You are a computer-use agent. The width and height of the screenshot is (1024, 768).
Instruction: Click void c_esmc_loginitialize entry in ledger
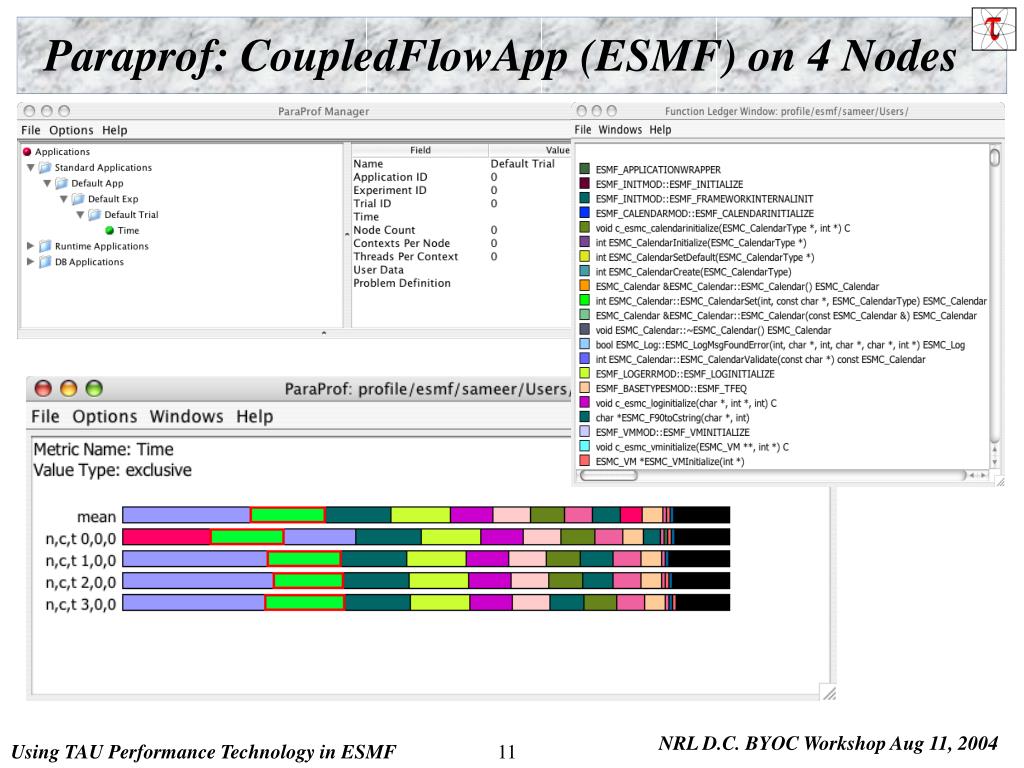pyautogui.click(x=686, y=403)
